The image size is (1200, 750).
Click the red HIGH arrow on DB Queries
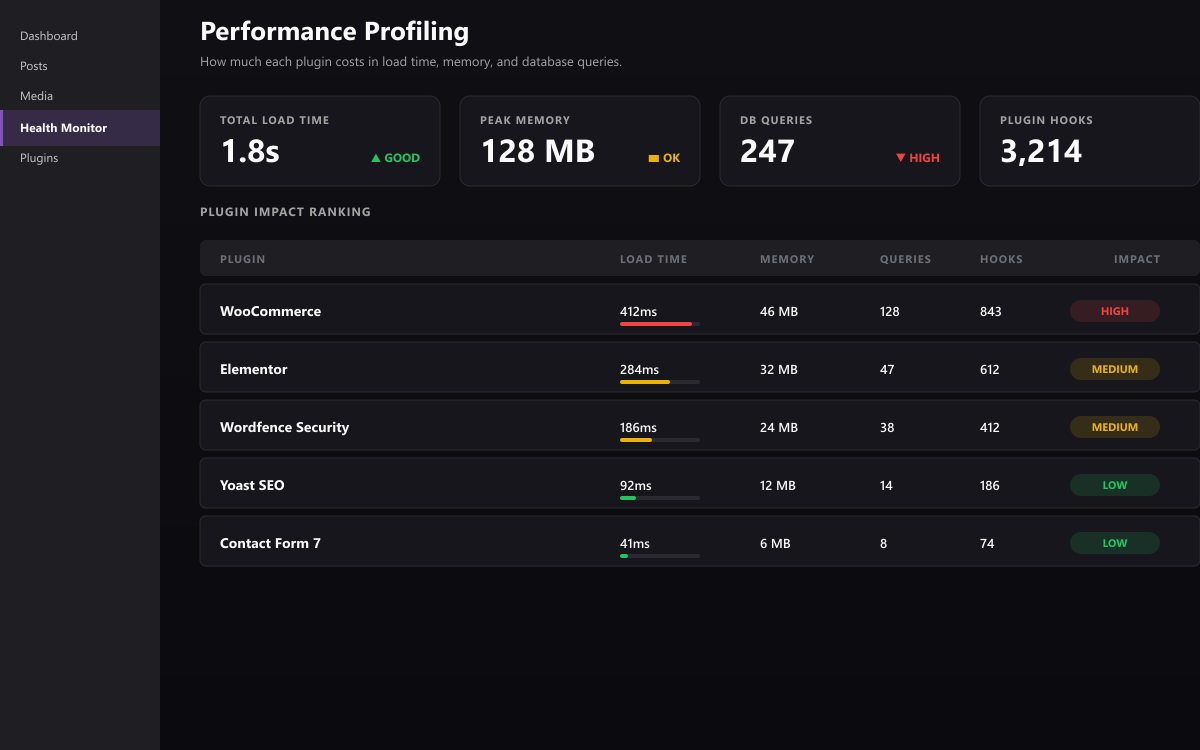(x=918, y=157)
